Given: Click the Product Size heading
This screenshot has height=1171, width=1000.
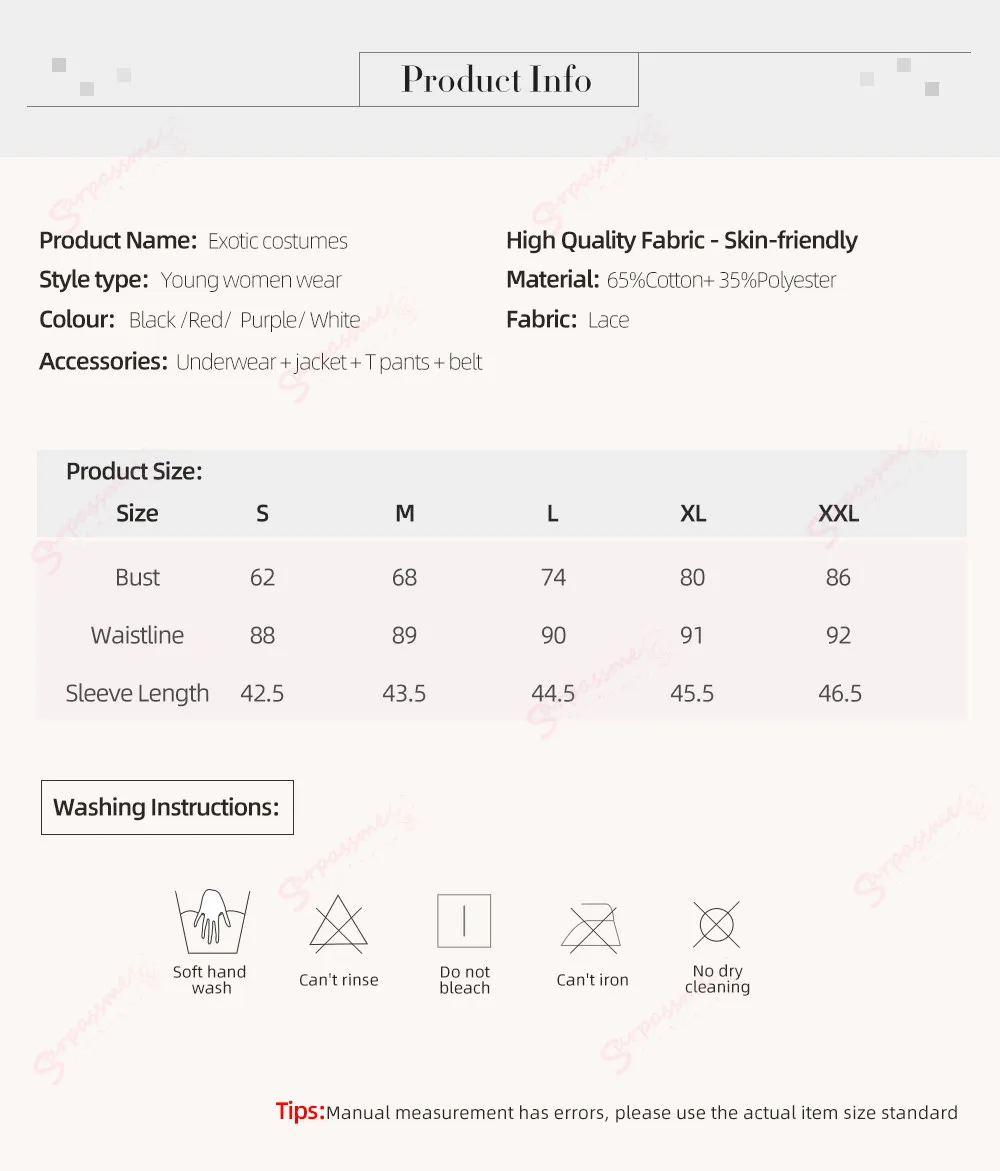Looking at the screenshot, I should pos(134,472).
